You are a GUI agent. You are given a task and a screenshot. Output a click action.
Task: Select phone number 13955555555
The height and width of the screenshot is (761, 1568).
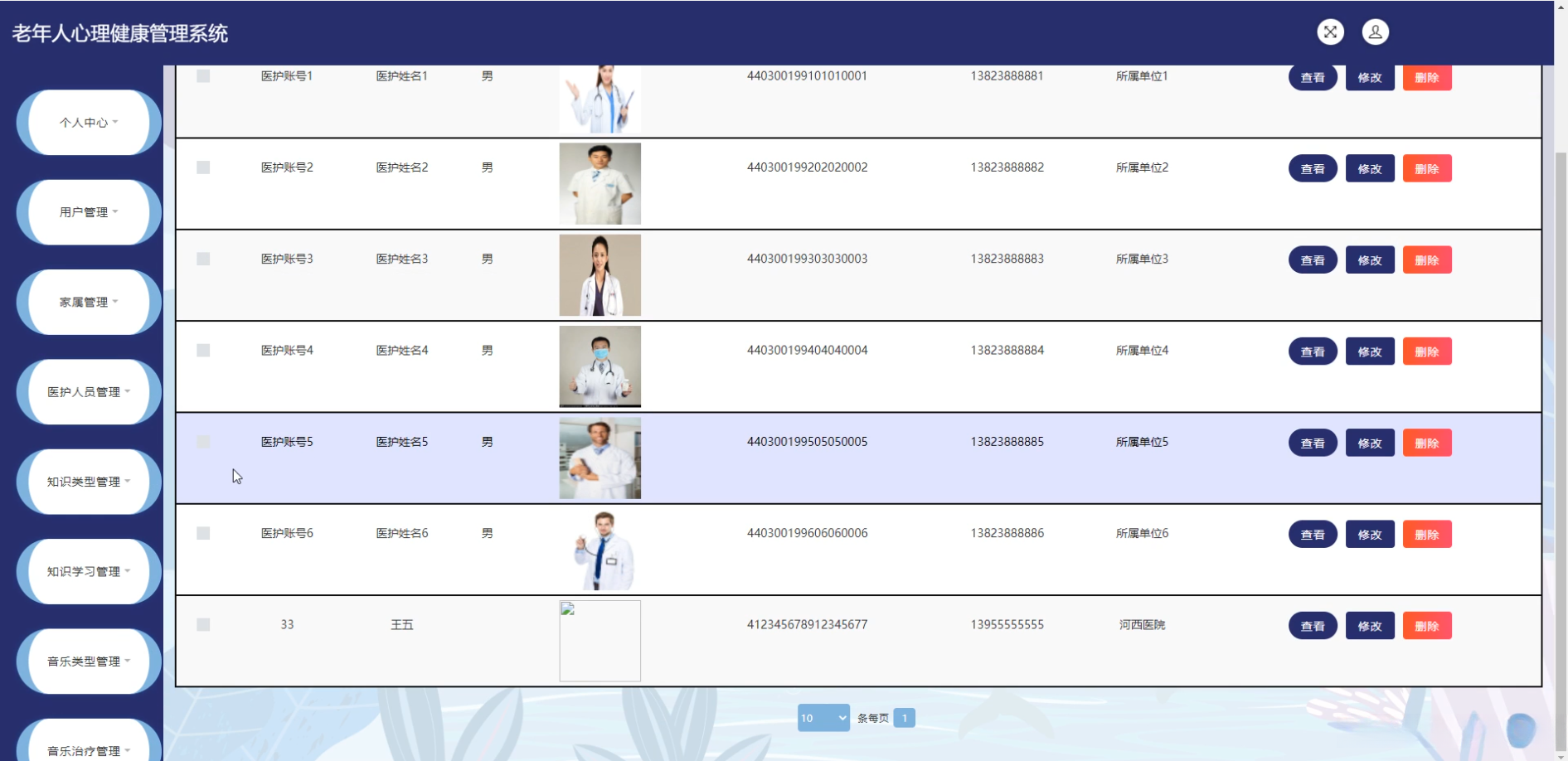[1007, 624]
